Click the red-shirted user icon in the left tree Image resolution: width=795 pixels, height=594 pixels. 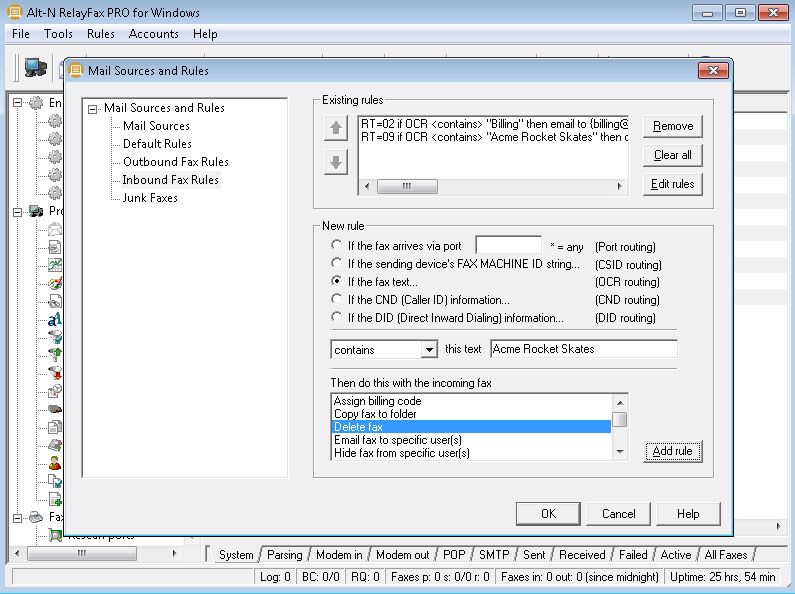[55, 463]
